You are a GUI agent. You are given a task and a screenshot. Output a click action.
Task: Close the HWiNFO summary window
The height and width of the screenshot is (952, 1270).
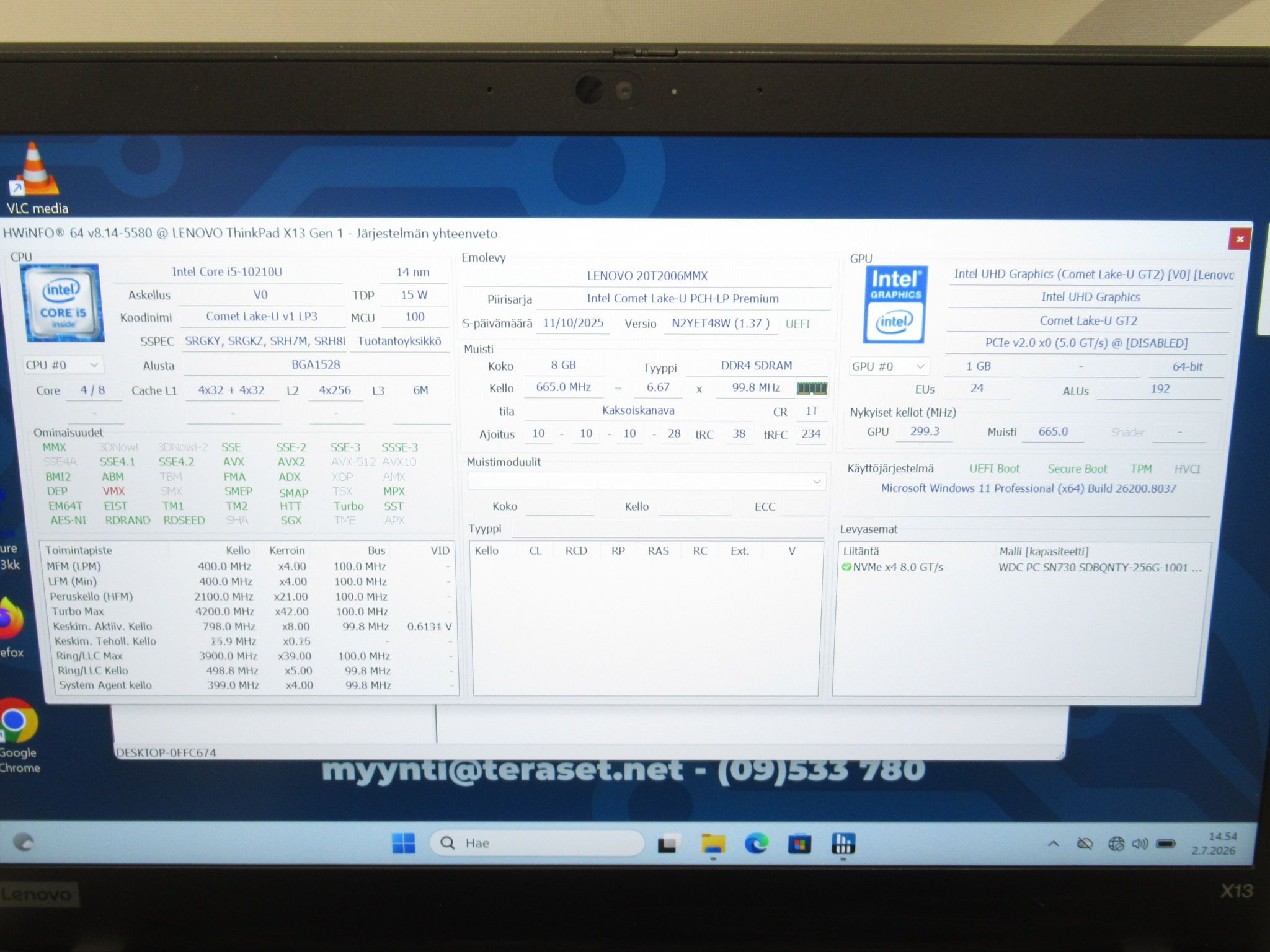(x=1240, y=239)
